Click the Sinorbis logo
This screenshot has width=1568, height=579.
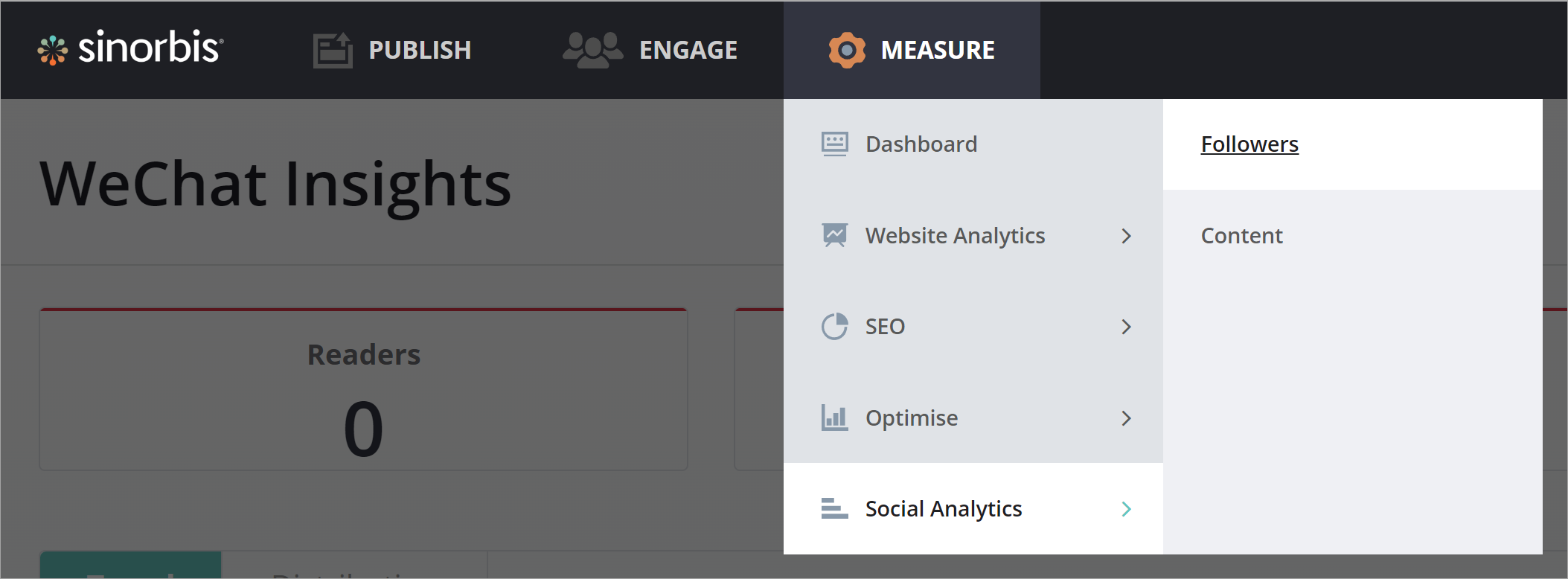click(131, 48)
